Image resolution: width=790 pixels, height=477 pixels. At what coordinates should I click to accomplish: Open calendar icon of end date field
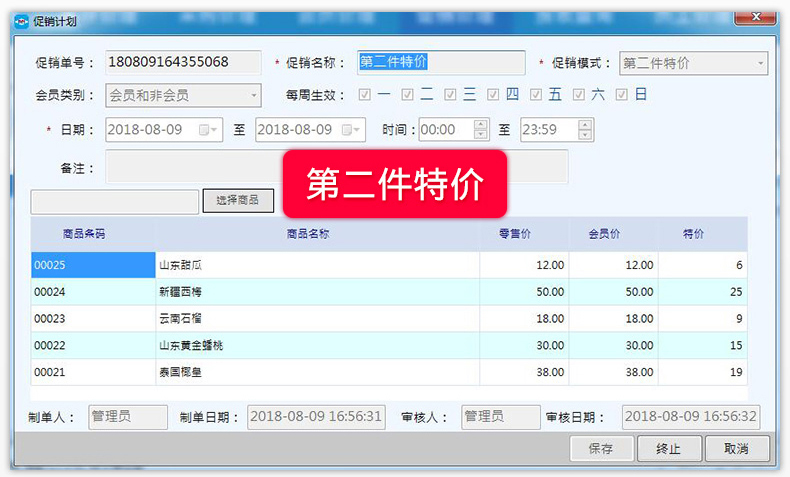347,130
